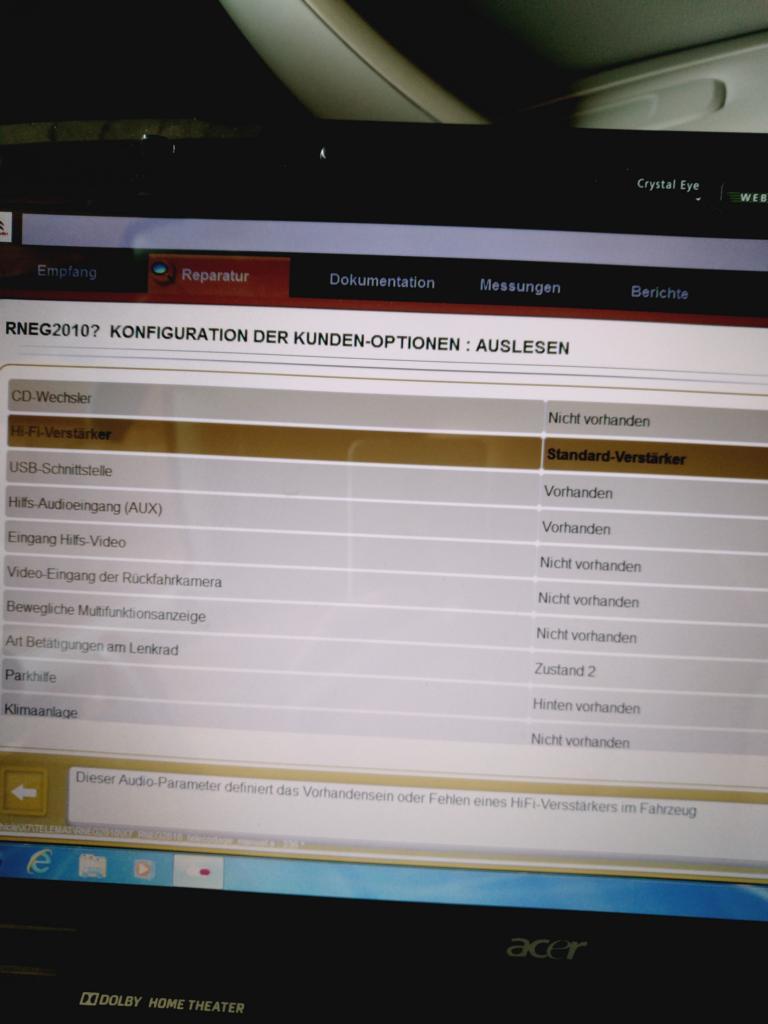The image size is (768, 1024).
Task: Click the RNEG2010 configuration heading
Action: 287,338
